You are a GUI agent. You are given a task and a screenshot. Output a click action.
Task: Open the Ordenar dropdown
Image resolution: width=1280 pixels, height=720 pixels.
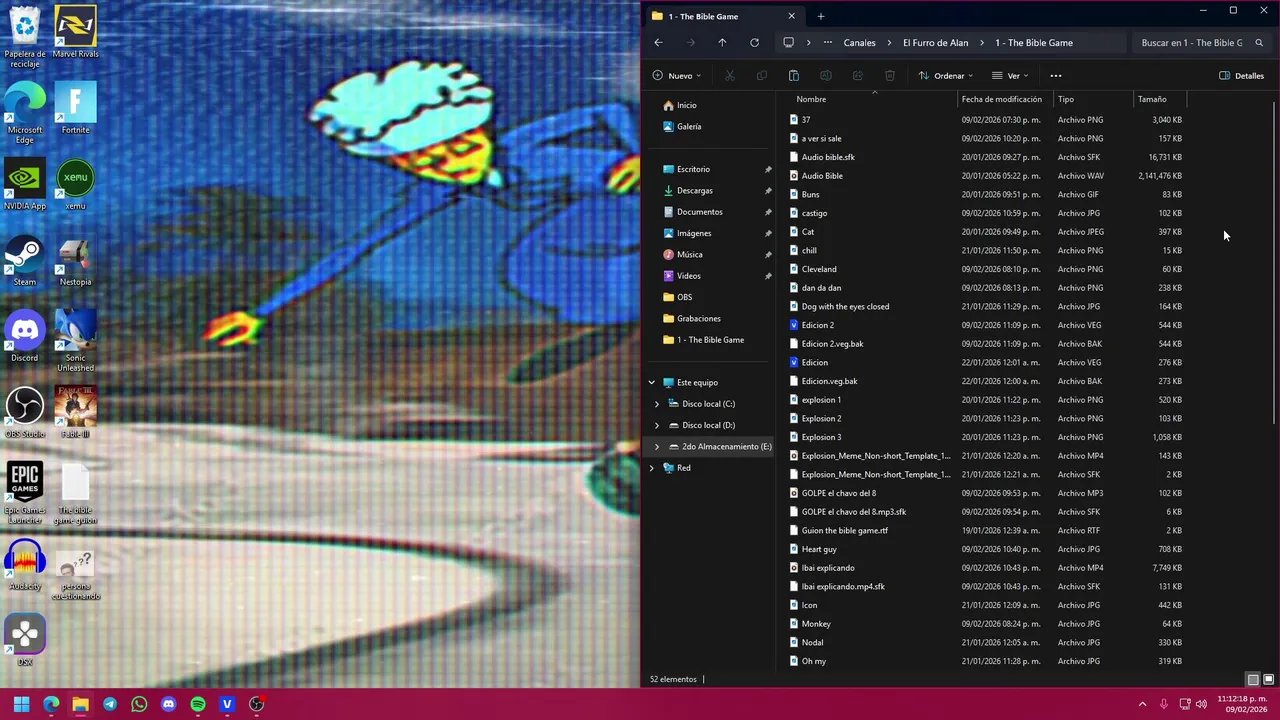pyautogui.click(x=946, y=76)
